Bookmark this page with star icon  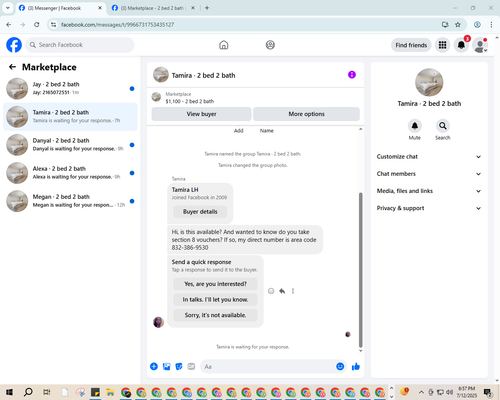458,24
